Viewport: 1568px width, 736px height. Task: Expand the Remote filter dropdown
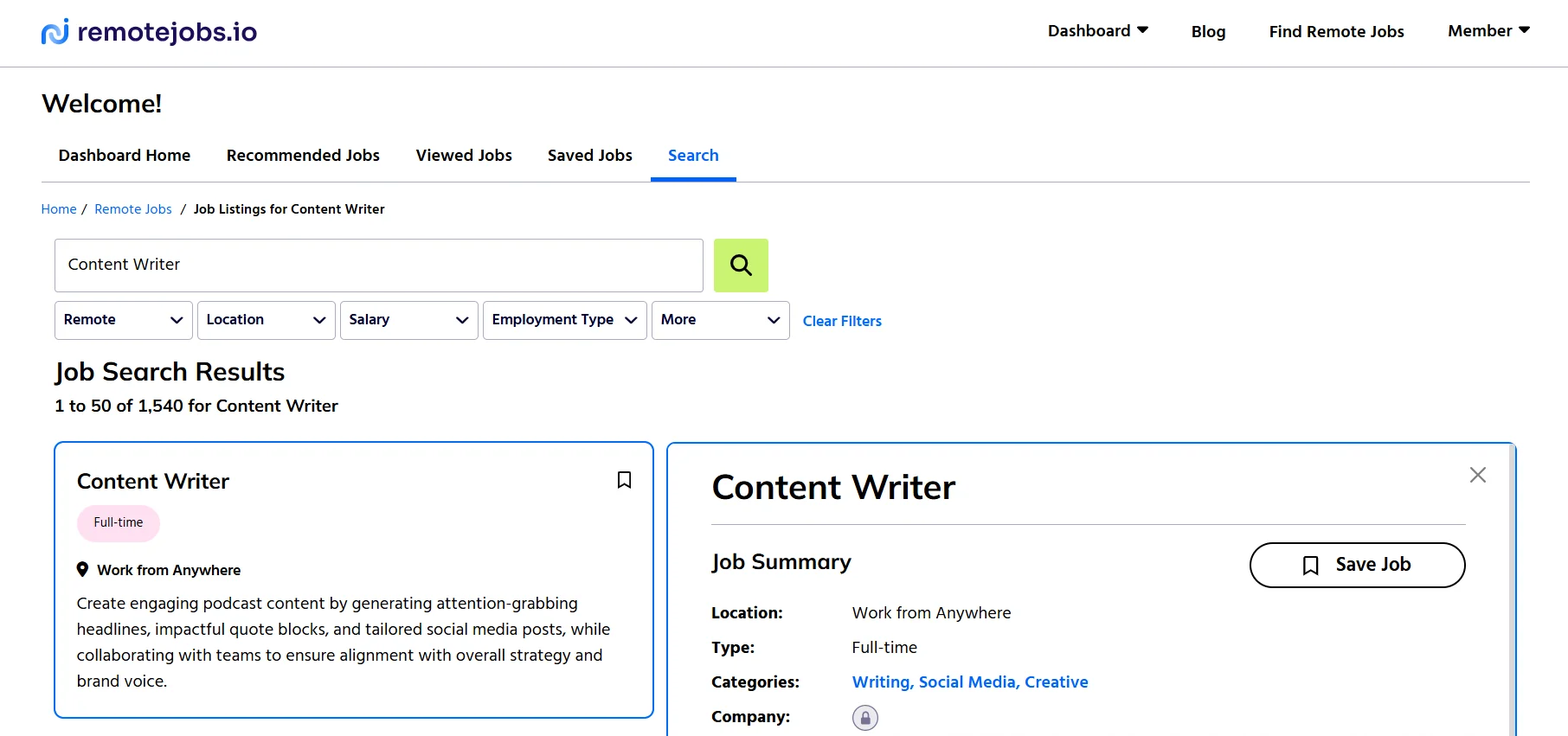(124, 320)
